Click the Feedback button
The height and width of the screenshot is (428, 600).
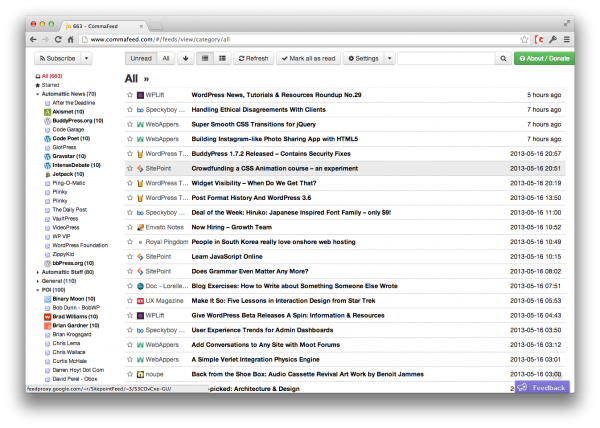tap(542, 387)
